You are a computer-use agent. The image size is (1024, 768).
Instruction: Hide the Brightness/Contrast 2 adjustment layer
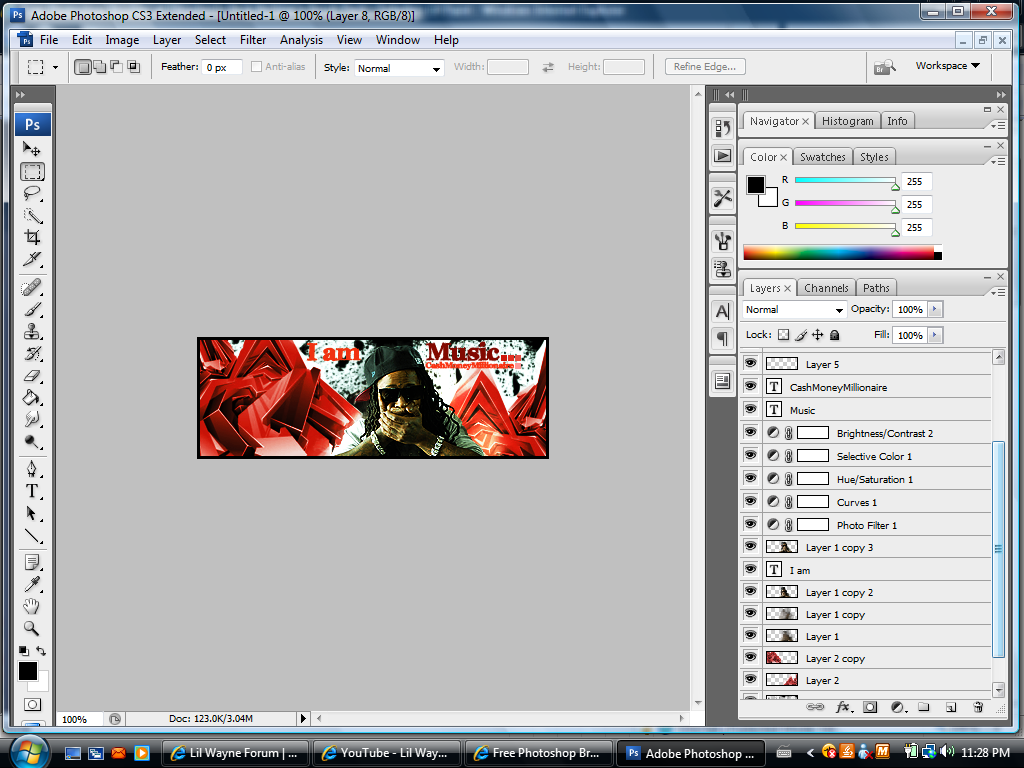pyautogui.click(x=750, y=432)
